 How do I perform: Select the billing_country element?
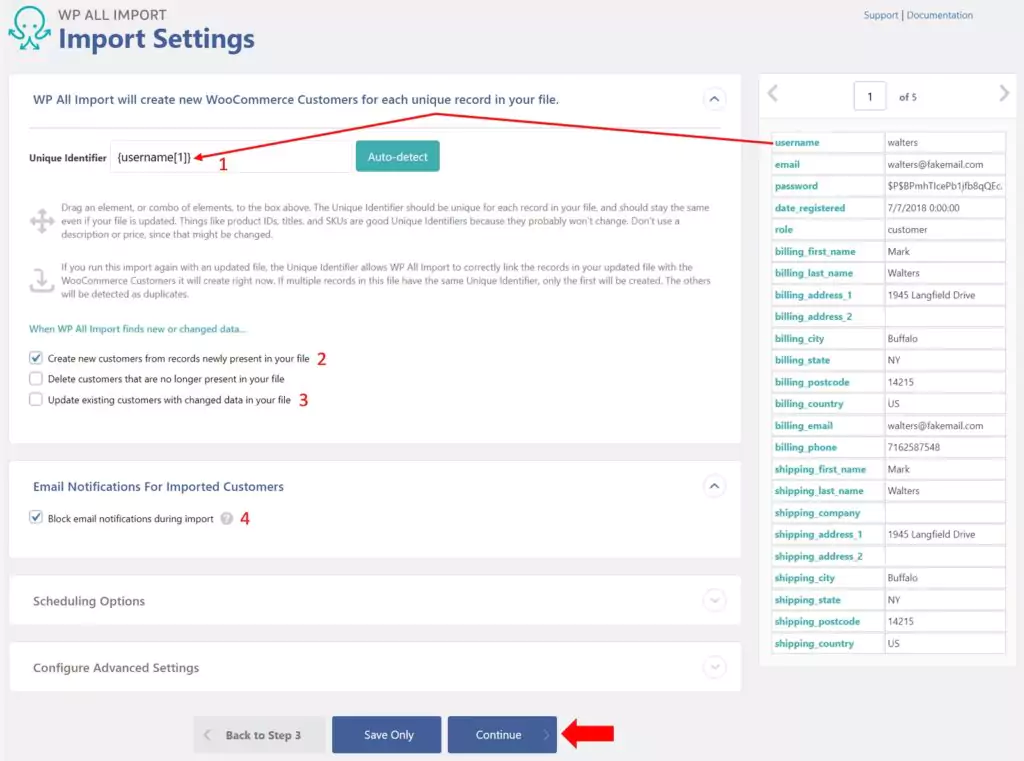click(809, 404)
